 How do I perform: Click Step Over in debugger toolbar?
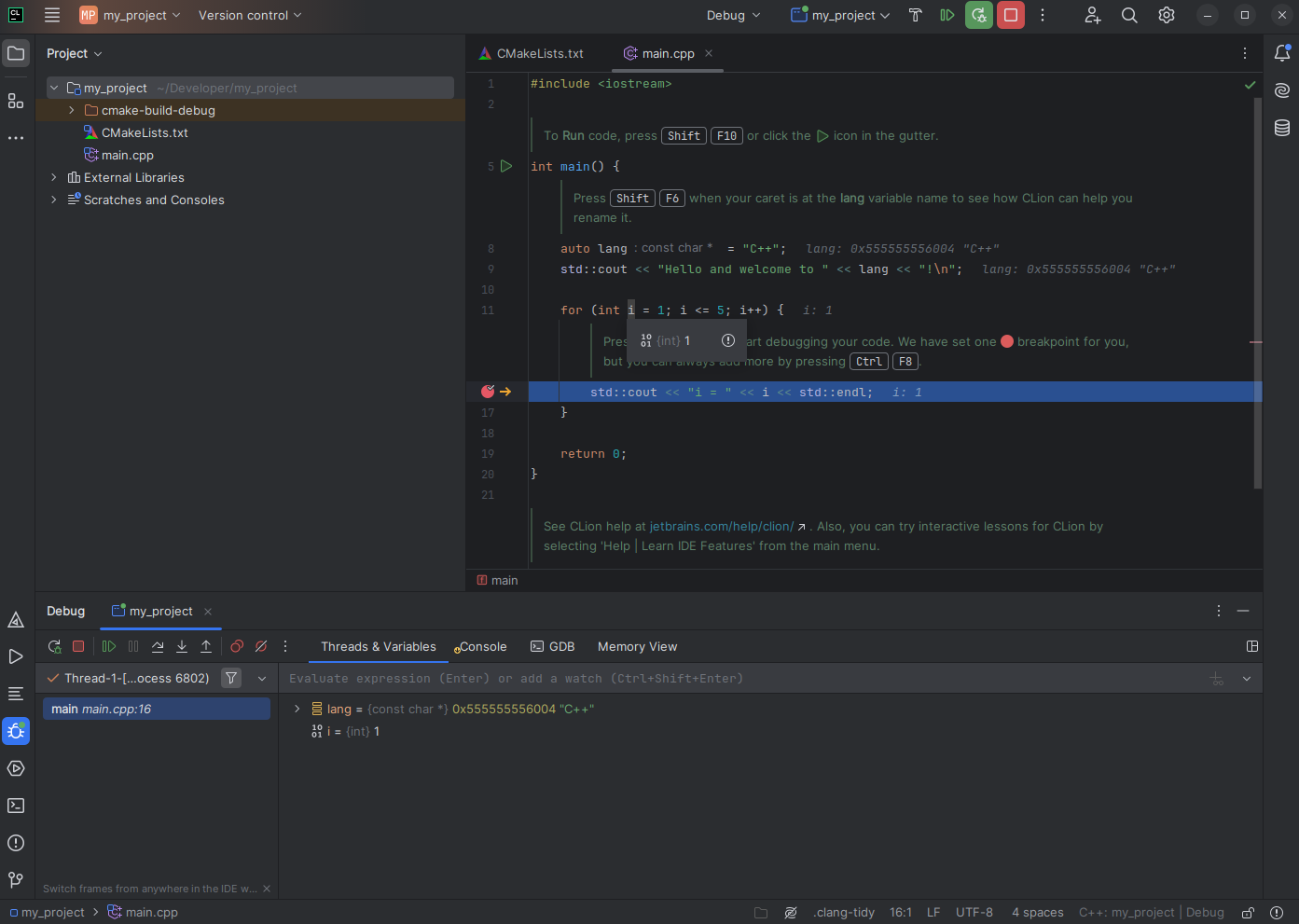click(x=158, y=646)
